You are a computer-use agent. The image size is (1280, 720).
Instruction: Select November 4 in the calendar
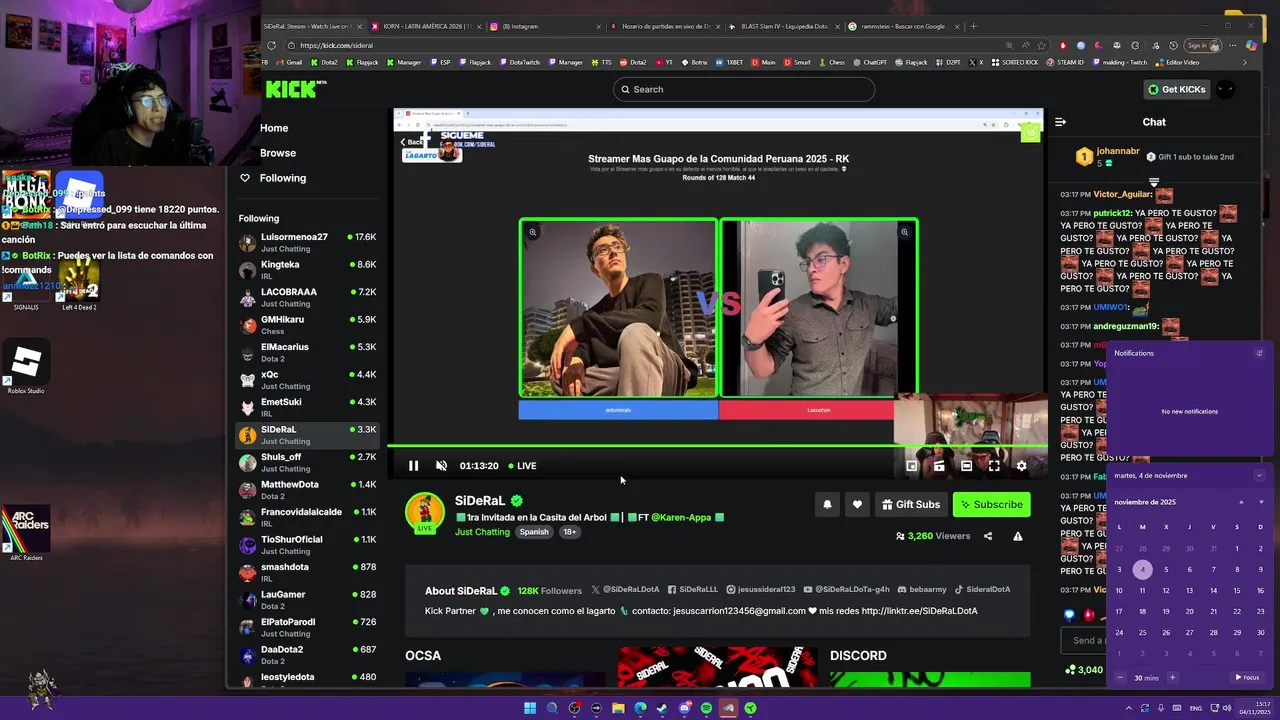pyautogui.click(x=1142, y=570)
